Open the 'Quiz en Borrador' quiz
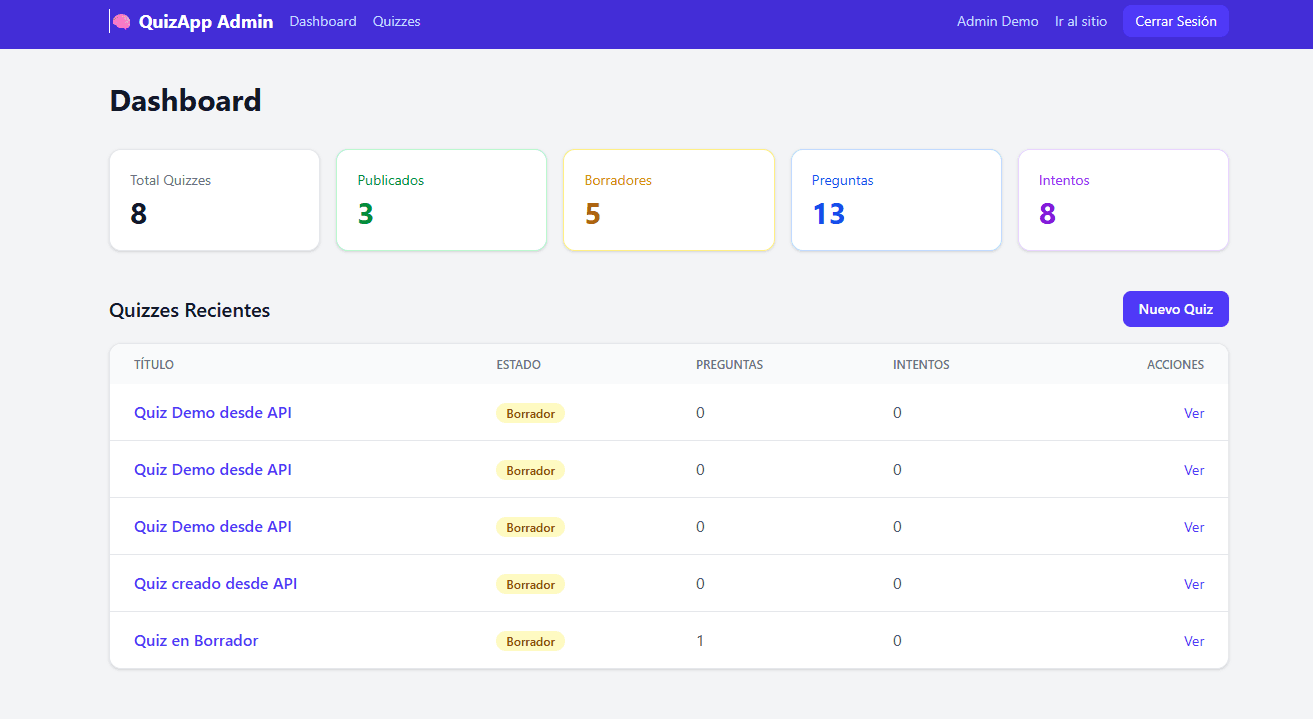1313x719 pixels. click(196, 640)
